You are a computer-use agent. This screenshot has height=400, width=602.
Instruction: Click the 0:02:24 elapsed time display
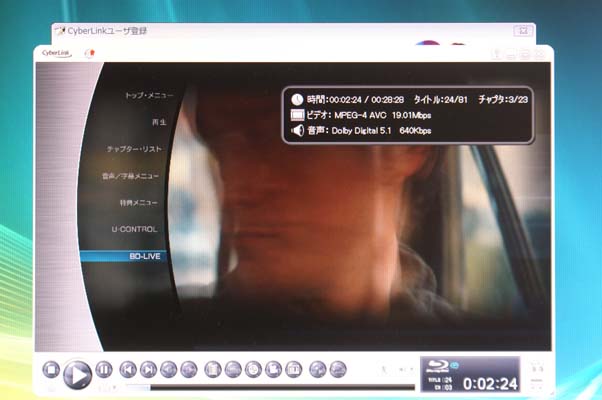click(x=490, y=383)
